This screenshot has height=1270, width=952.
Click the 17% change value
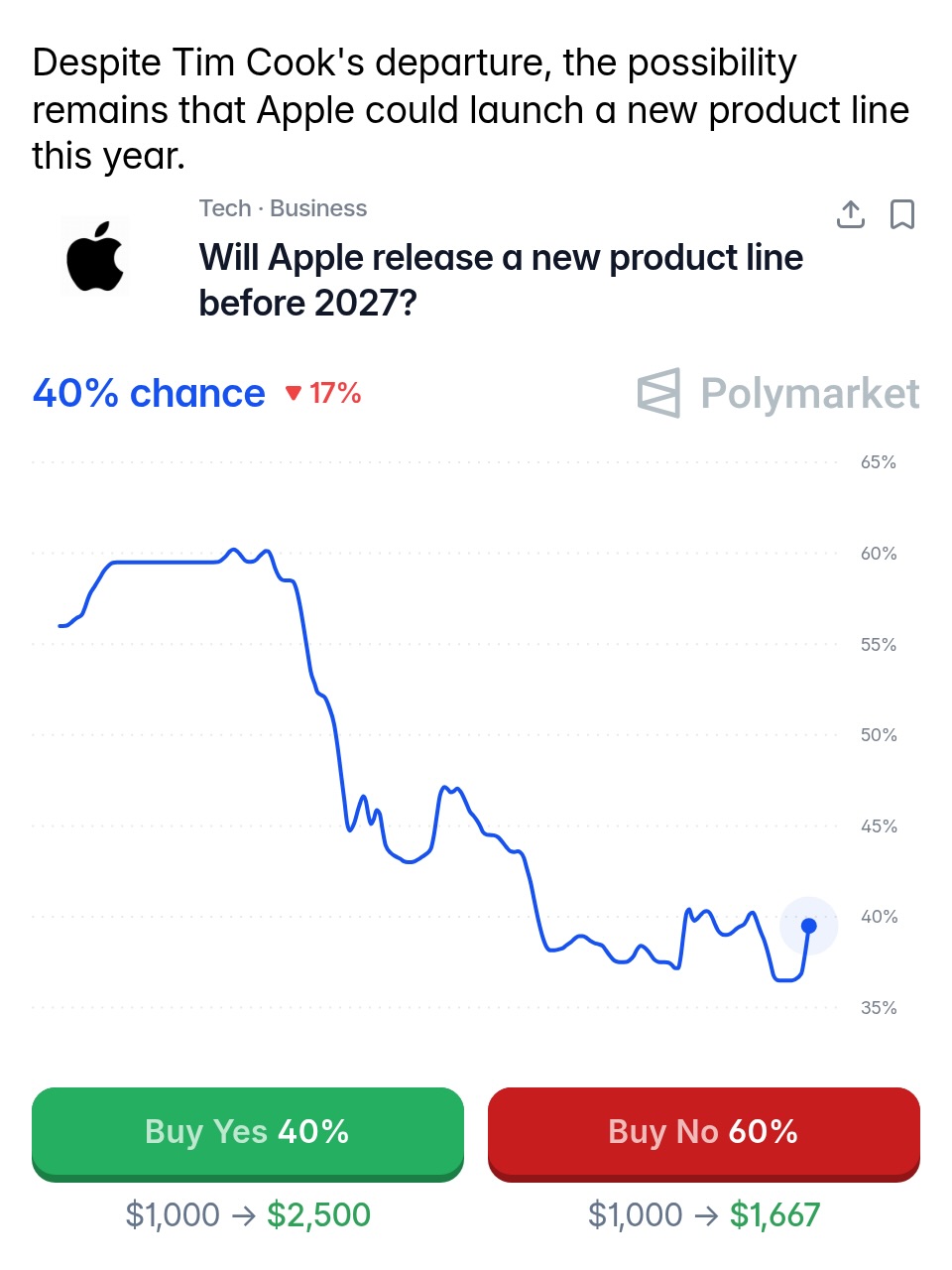tap(335, 393)
